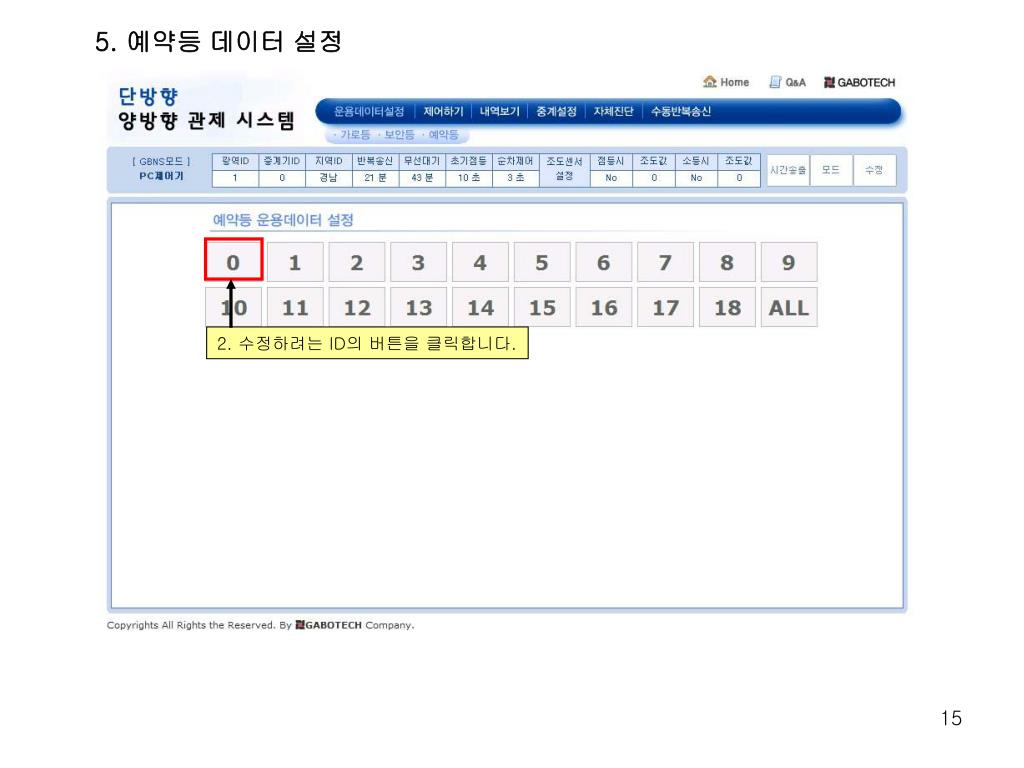
Task: Click the ID 7 button
Action: point(665,262)
